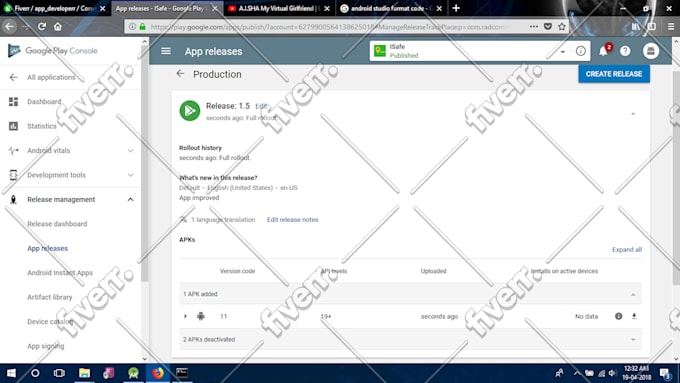Click the Pocket save icon in the address bar

[x=548, y=27]
